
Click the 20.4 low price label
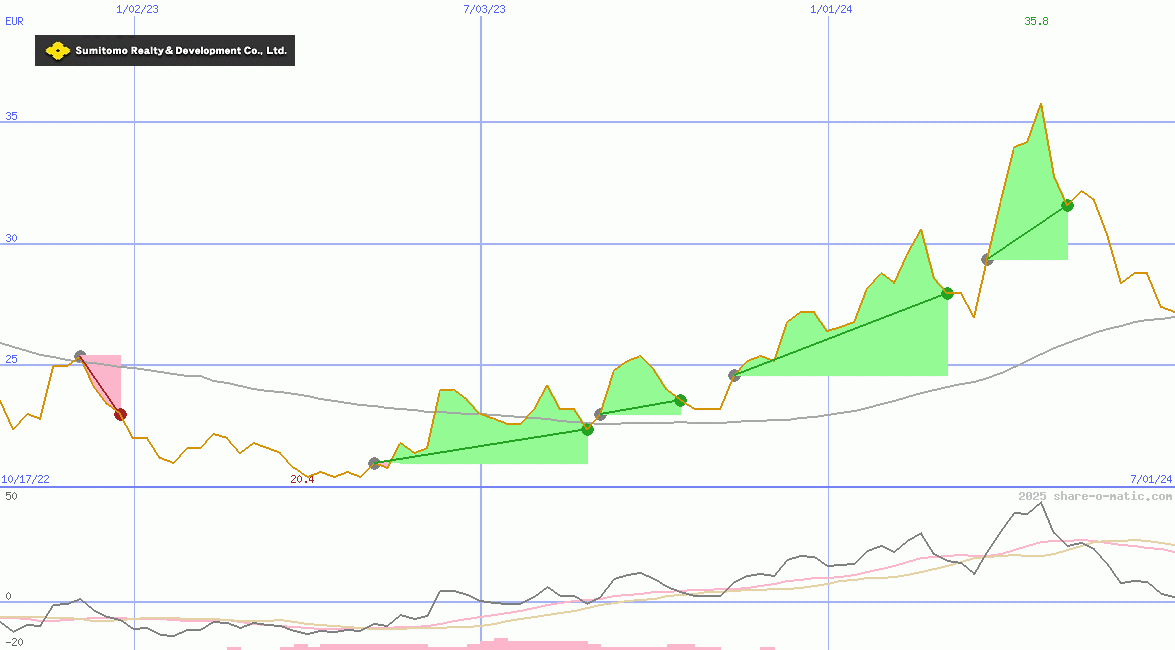coord(302,479)
